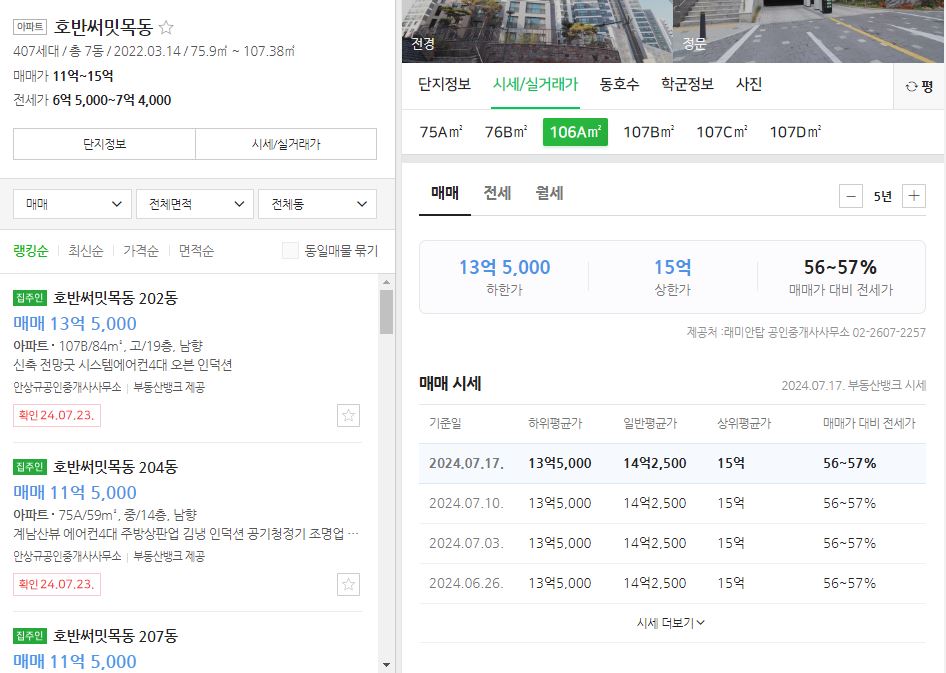
Task: Favorite 호반써밋목동 complex with the title star
Action: coord(166,27)
